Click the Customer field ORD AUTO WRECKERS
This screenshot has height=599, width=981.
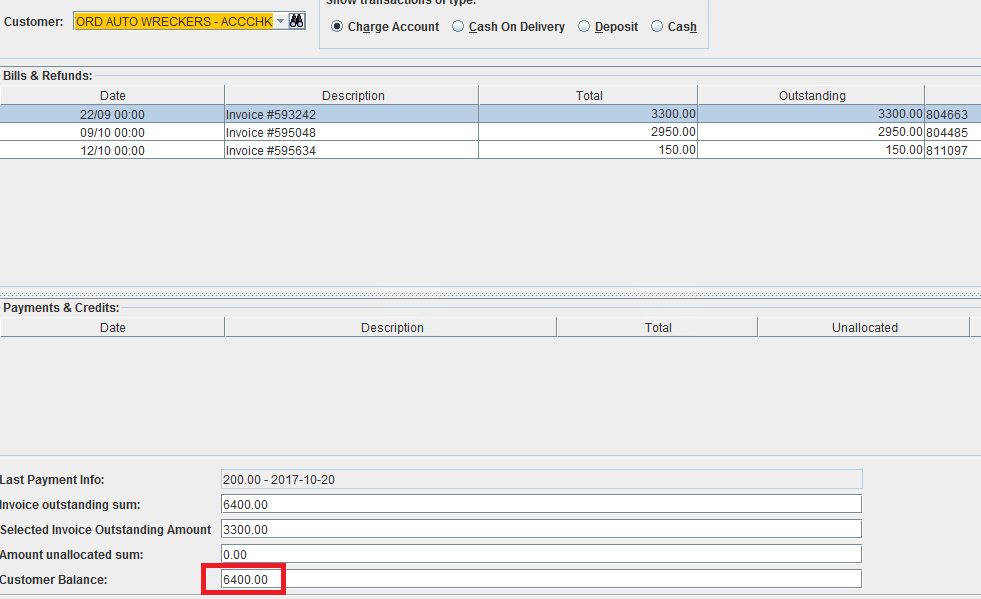pos(174,21)
